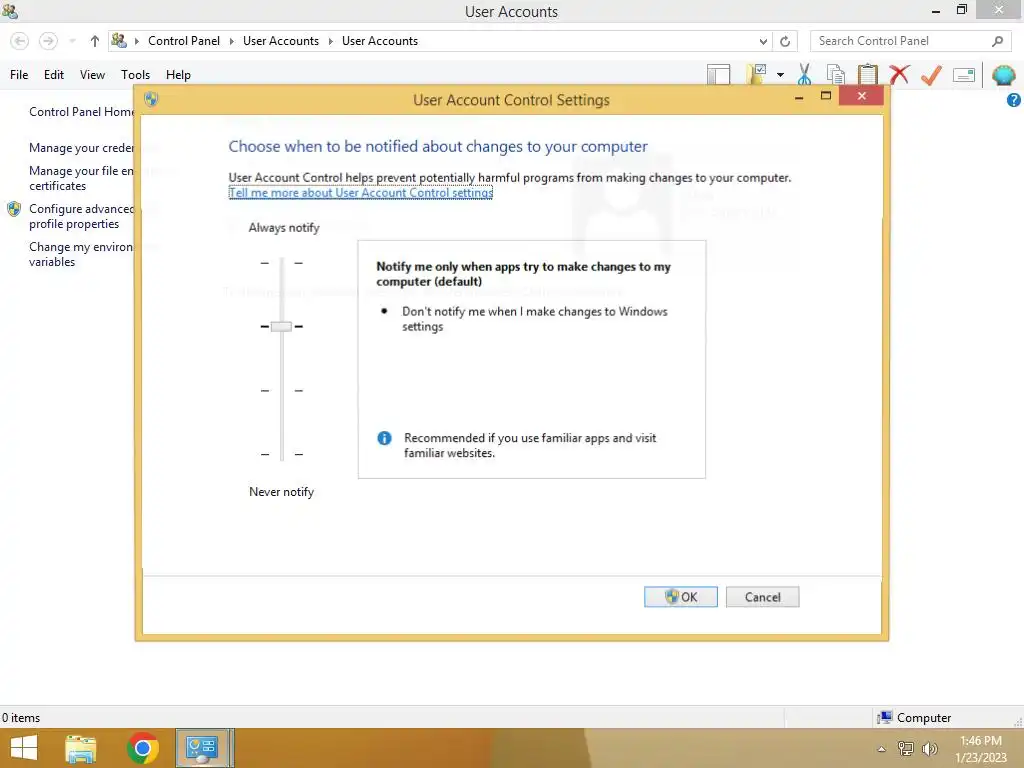Click the properties card toolbar icon
This screenshot has width=1024, height=768.
pos(964,75)
